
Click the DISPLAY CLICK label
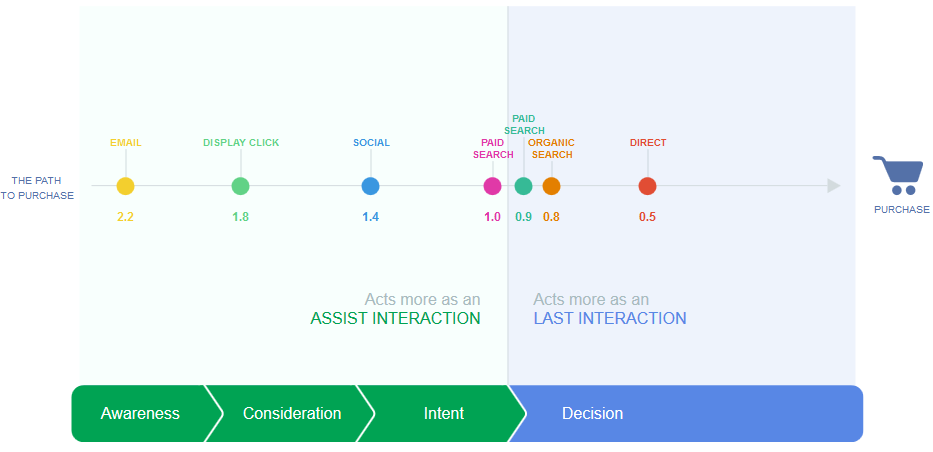241,143
